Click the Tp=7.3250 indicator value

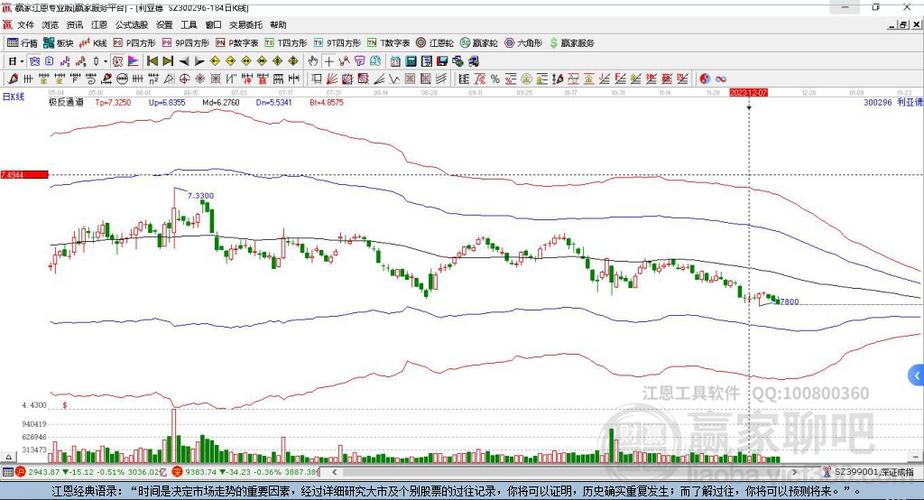click(113, 102)
